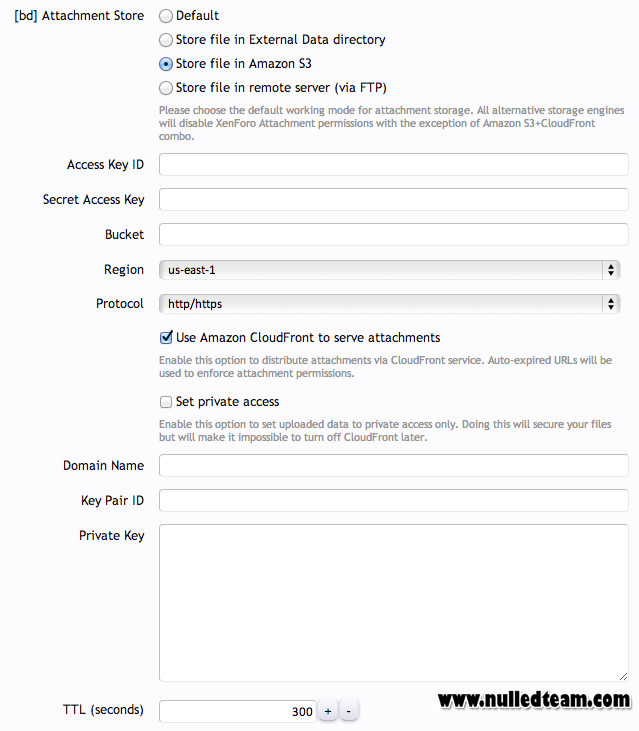This screenshot has width=639, height=731.
Task: Click the Private Key textarea resize handle
Action: pyautogui.click(x=623, y=676)
